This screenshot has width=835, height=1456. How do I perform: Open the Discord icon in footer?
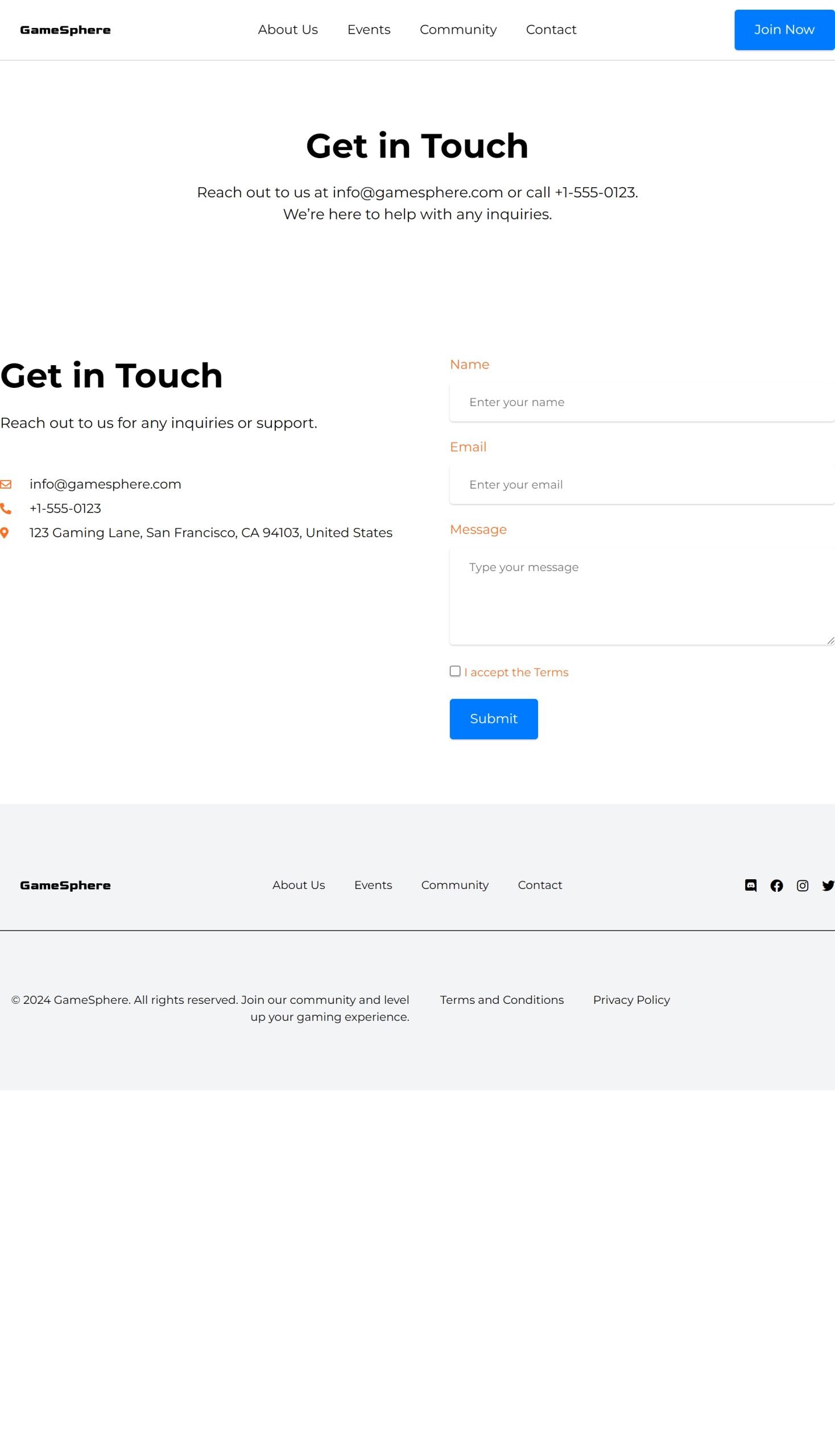[x=751, y=886]
